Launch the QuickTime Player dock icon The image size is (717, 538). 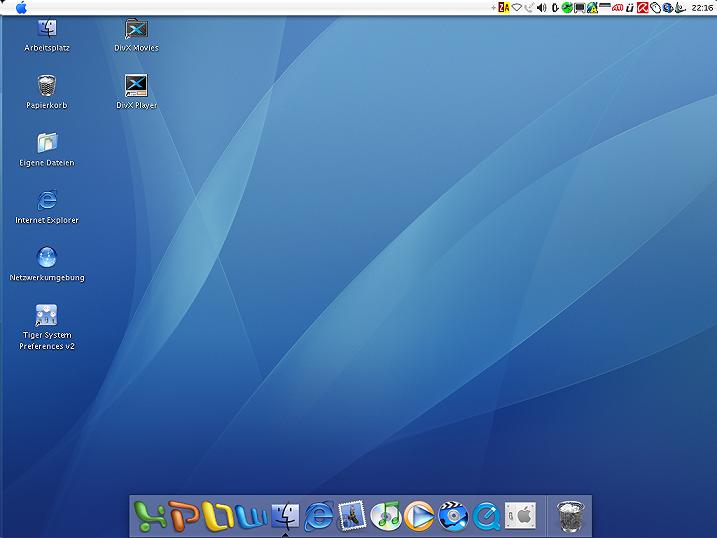click(487, 515)
